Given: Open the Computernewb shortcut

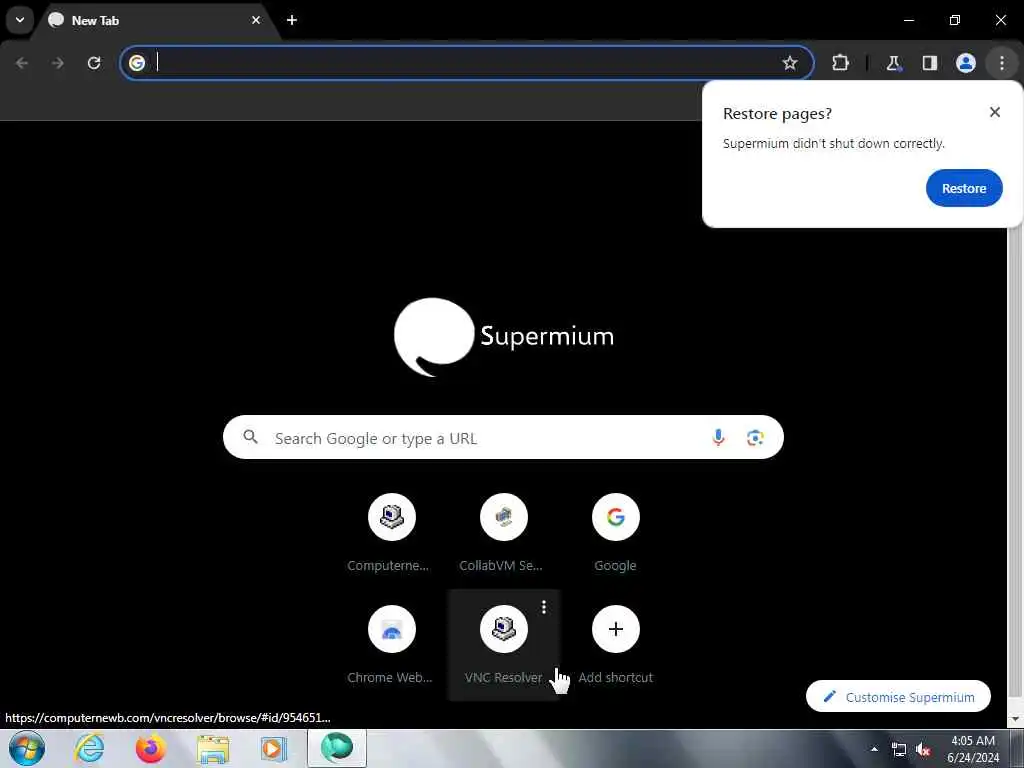Looking at the screenshot, I should (x=391, y=534).
